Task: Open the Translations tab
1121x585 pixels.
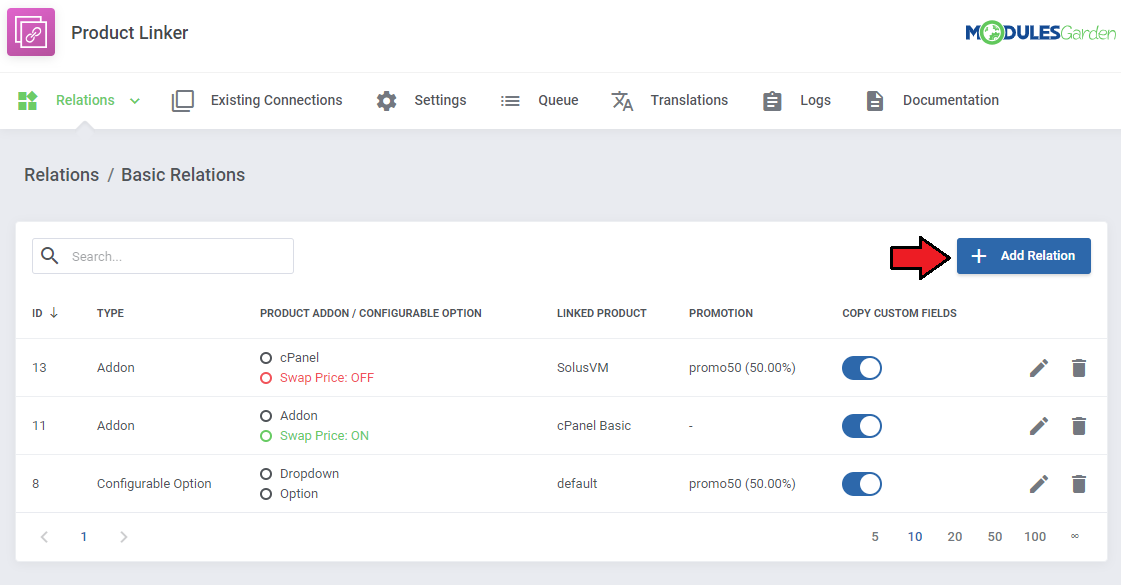Action: click(x=689, y=100)
